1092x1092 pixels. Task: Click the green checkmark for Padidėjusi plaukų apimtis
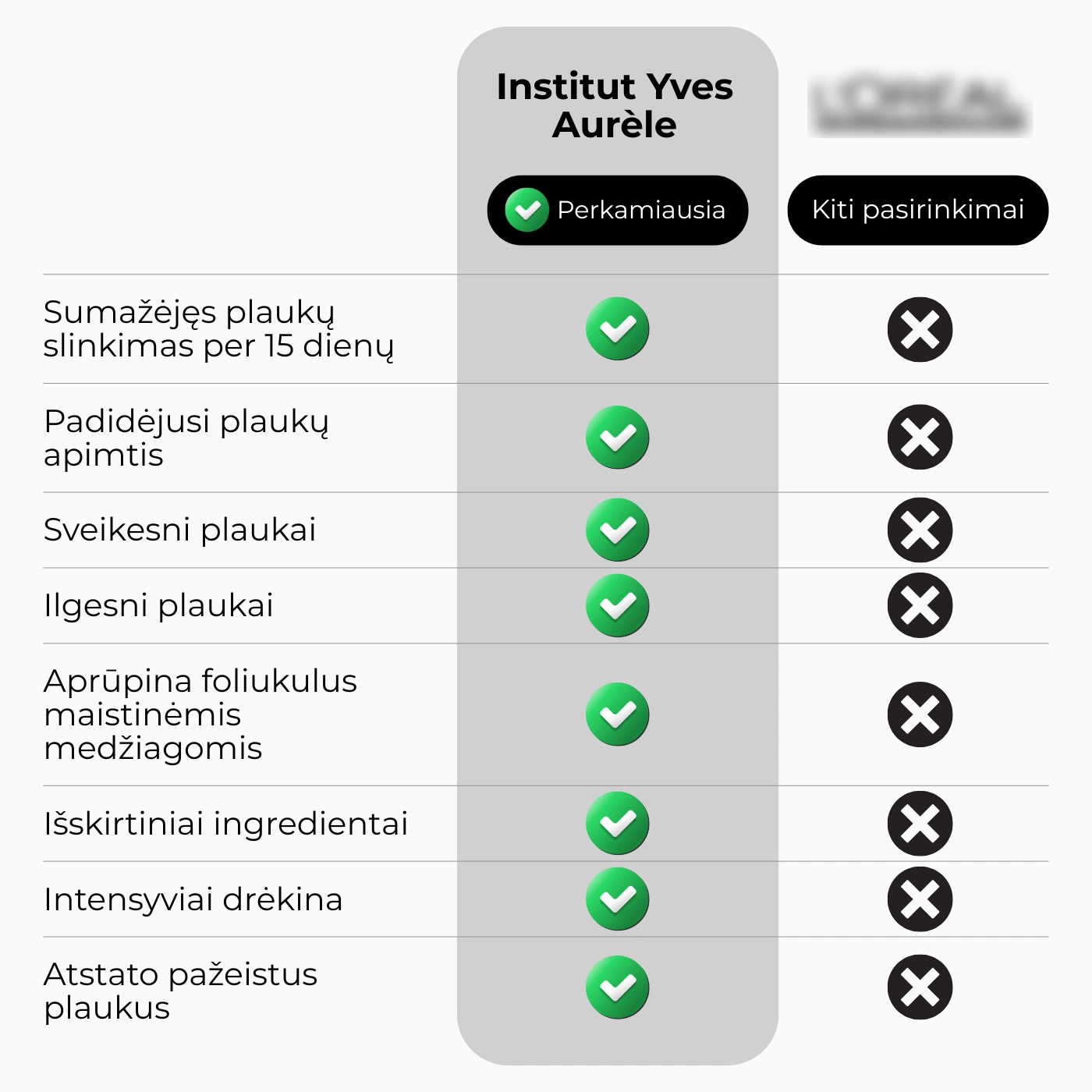tap(617, 438)
